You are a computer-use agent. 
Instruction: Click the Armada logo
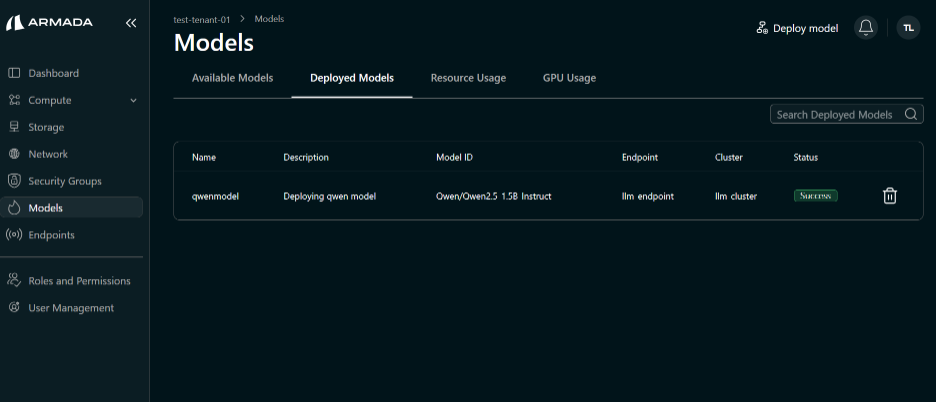(x=50, y=23)
